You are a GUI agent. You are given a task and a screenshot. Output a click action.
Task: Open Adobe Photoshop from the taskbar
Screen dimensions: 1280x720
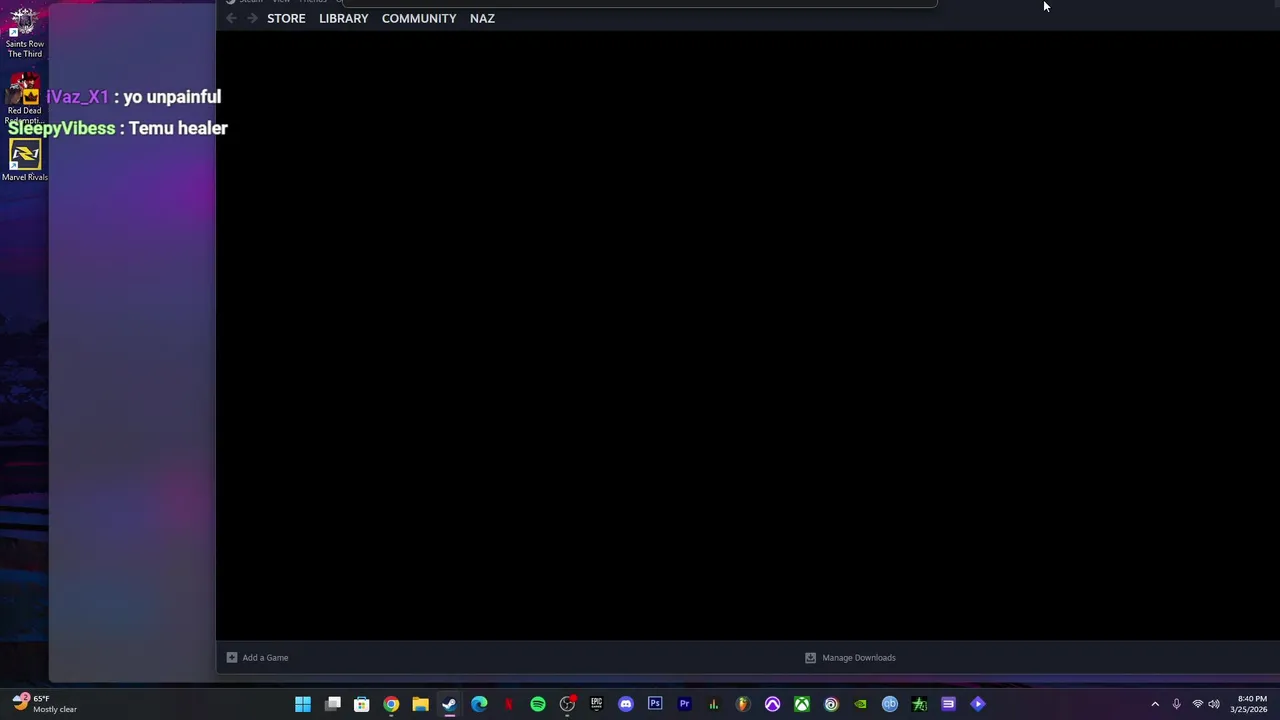point(655,704)
